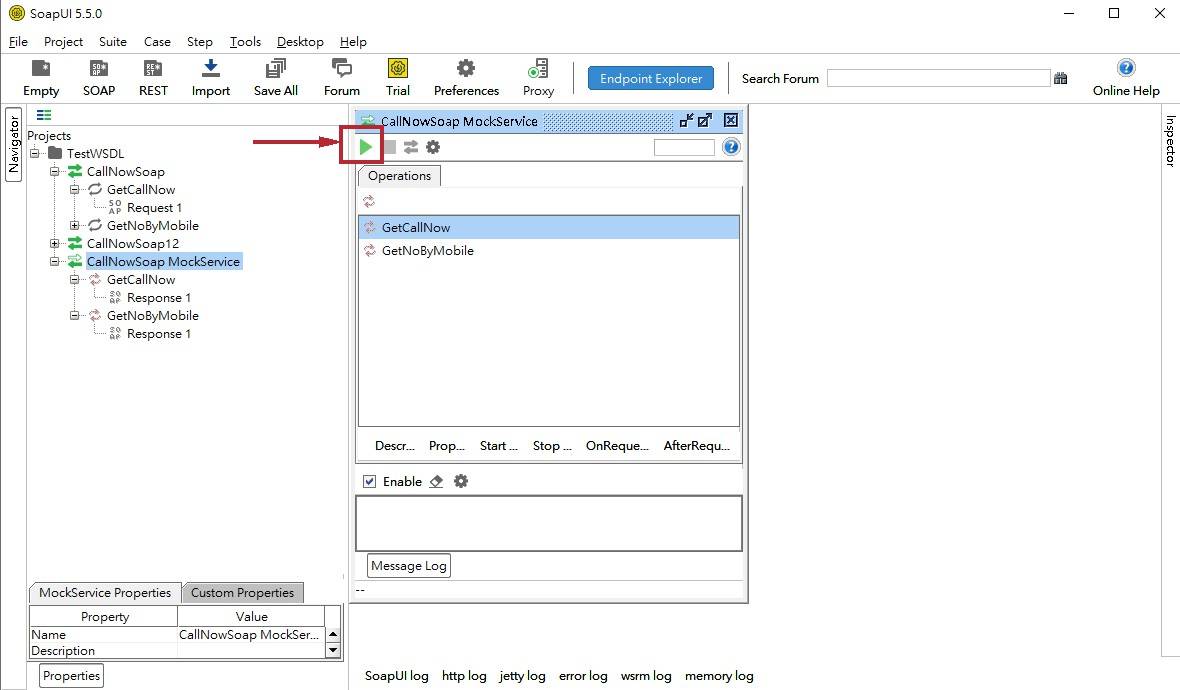Image resolution: width=1180 pixels, height=690 pixels.
Task: Open the SoapUI log tab
Action: (397, 676)
